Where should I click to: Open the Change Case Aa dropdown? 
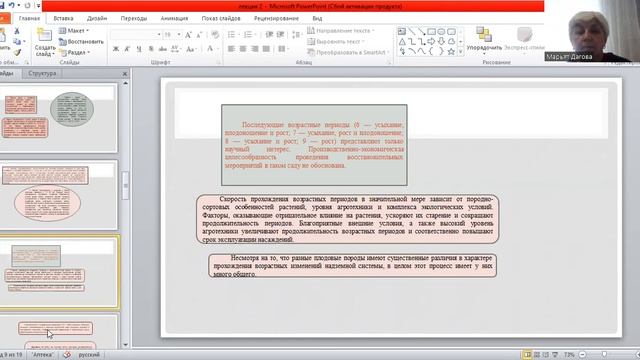click(x=191, y=49)
